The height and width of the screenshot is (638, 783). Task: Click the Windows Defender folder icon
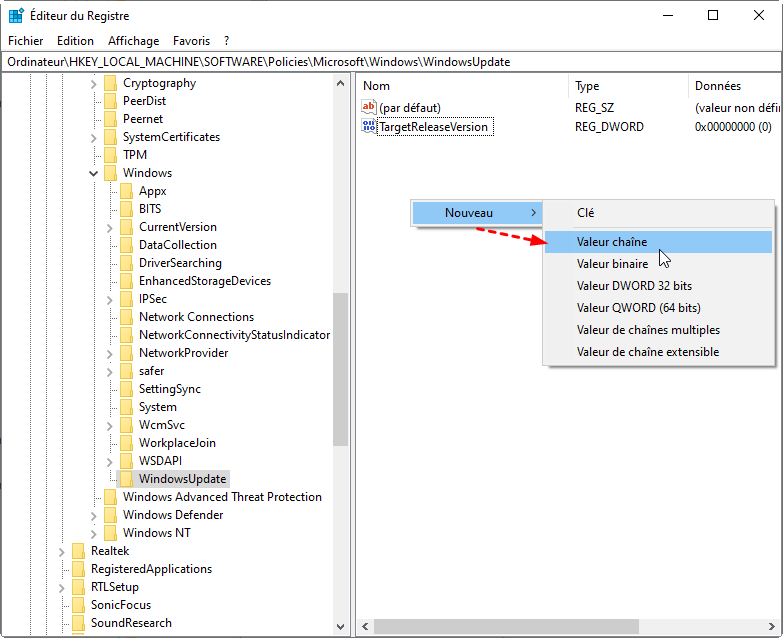(110, 515)
